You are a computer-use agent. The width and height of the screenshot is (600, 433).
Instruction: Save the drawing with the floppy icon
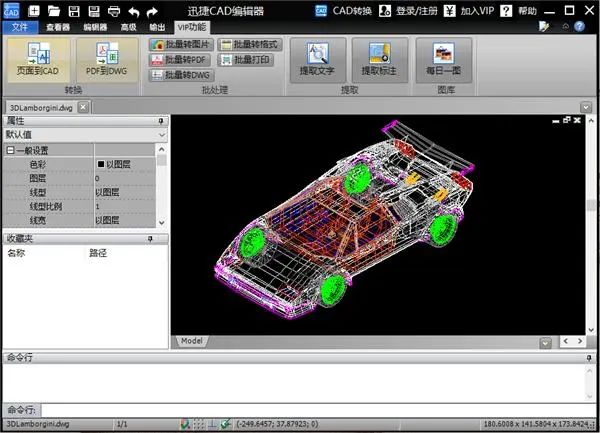click(x=74, y=11)
